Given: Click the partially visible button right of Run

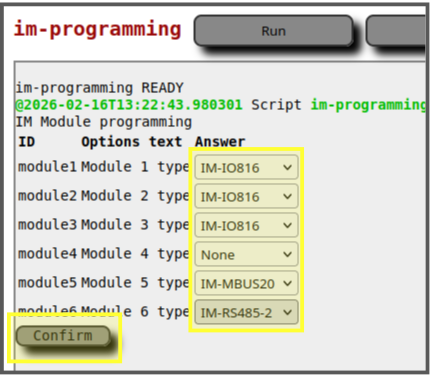Looking at the screenshot, I should pyautogui.click(x=396, y=31).
